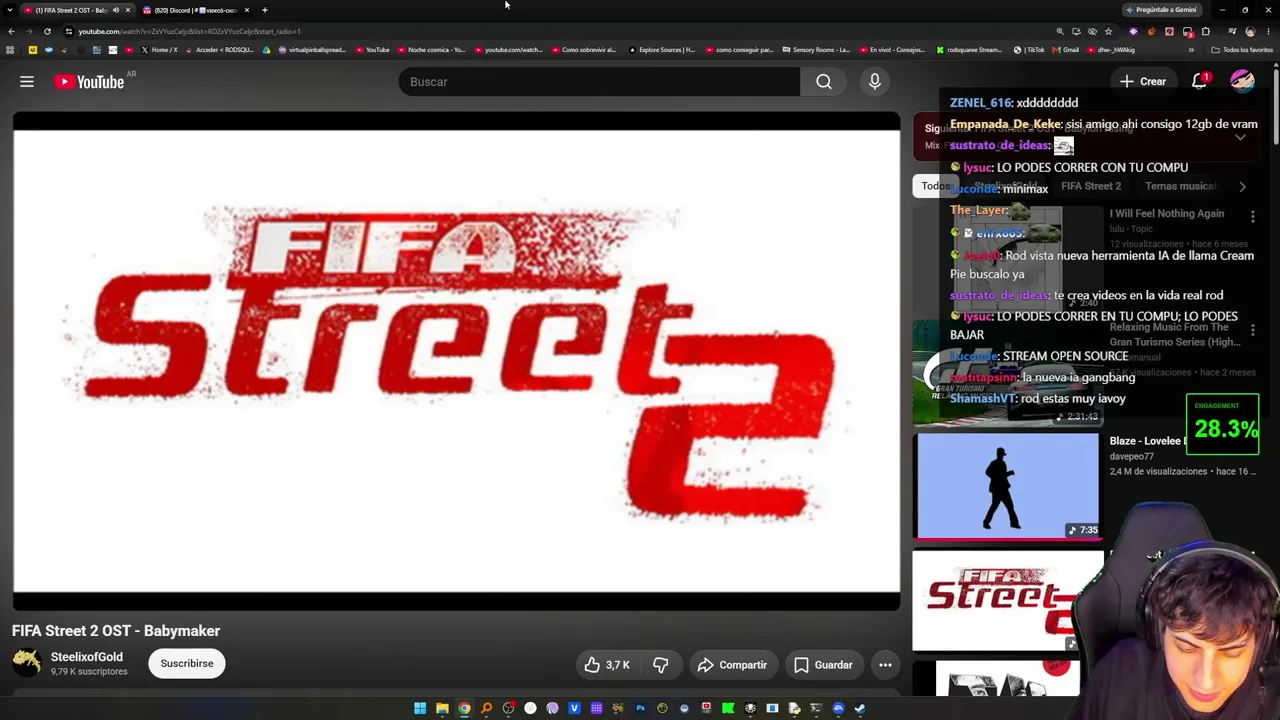Click the browser address bar URL
The width and height of the screenshot is (1280, 720).
[x=190, y=31]
